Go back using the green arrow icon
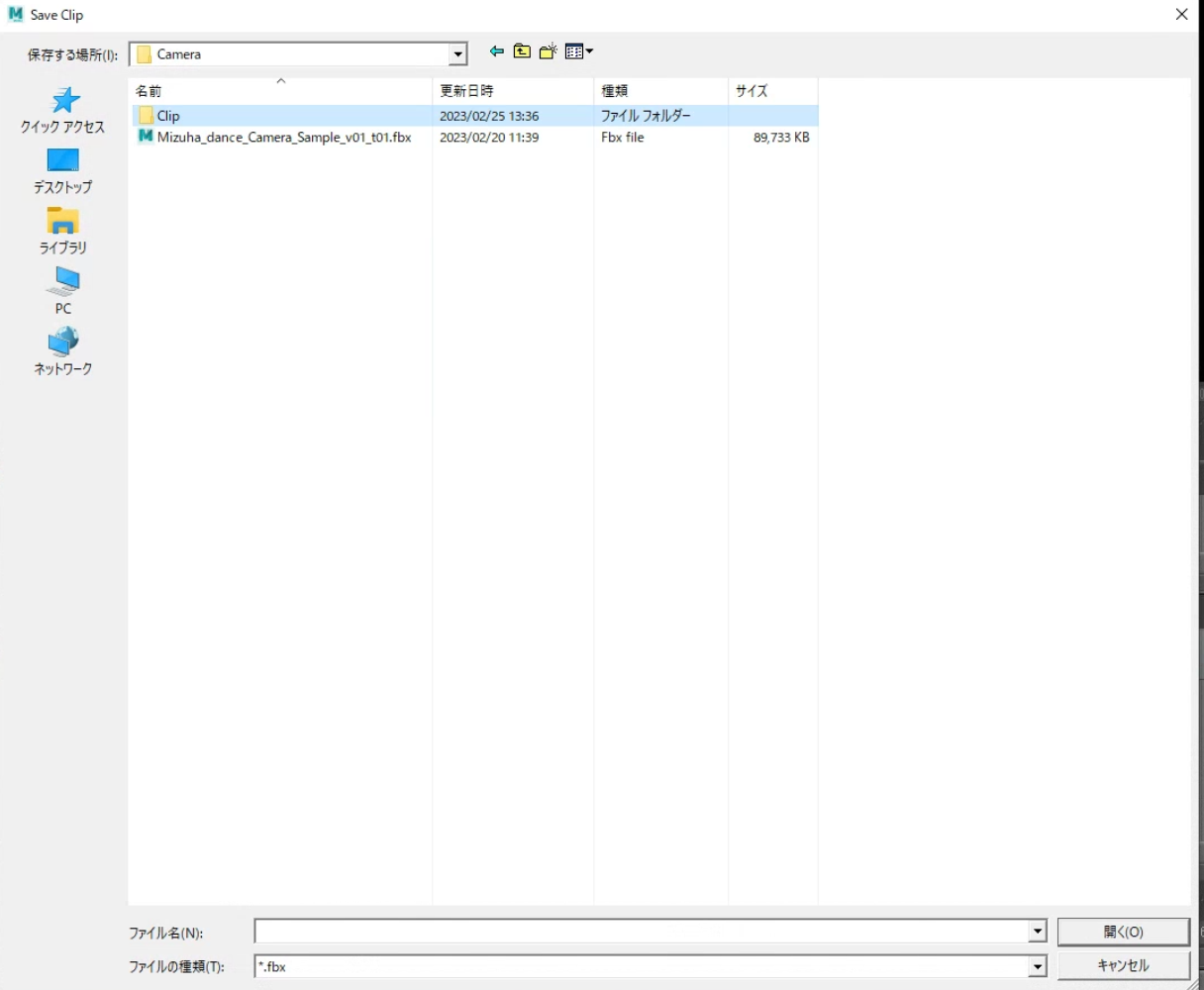 point(497,51)
